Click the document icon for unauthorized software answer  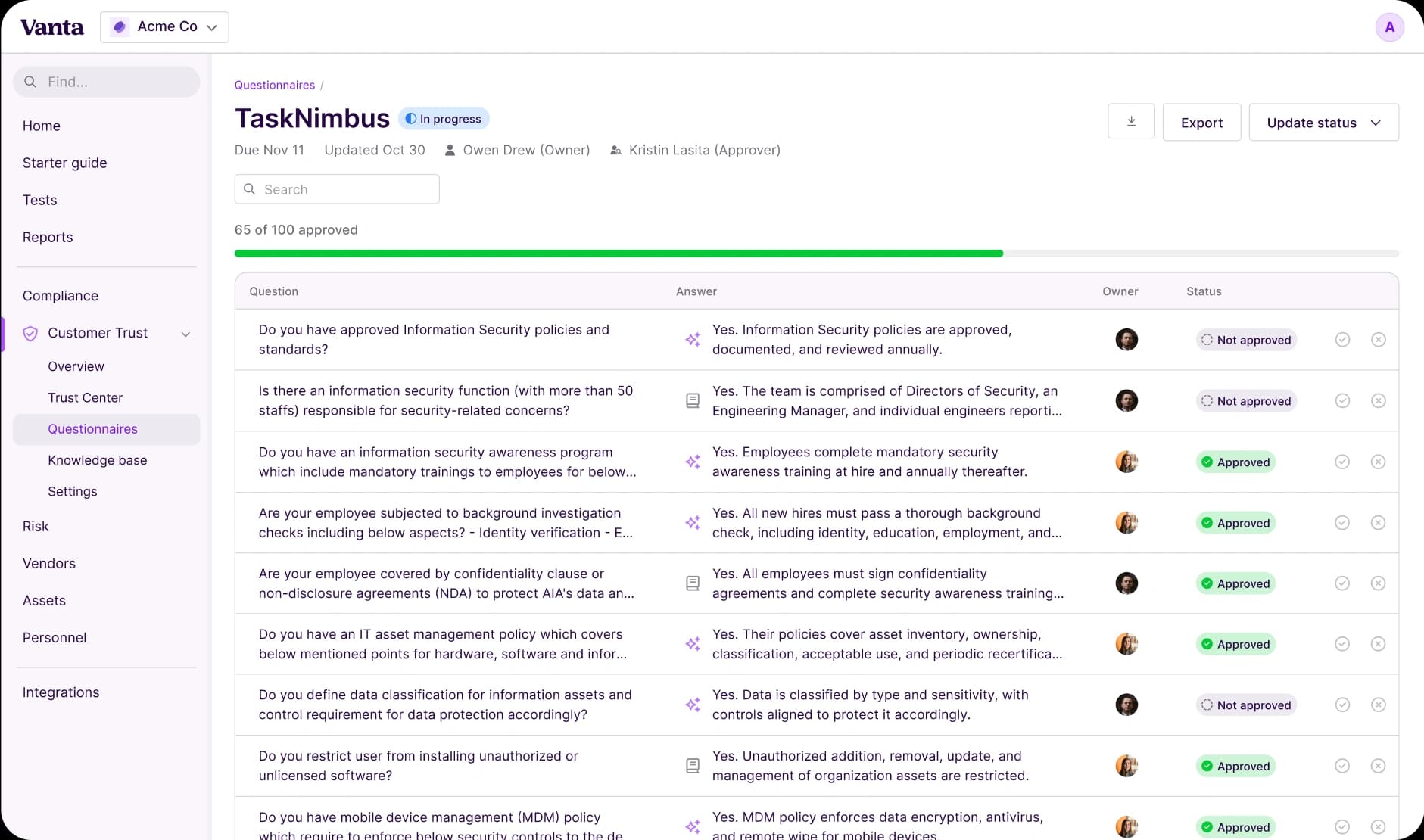(692, 766)
